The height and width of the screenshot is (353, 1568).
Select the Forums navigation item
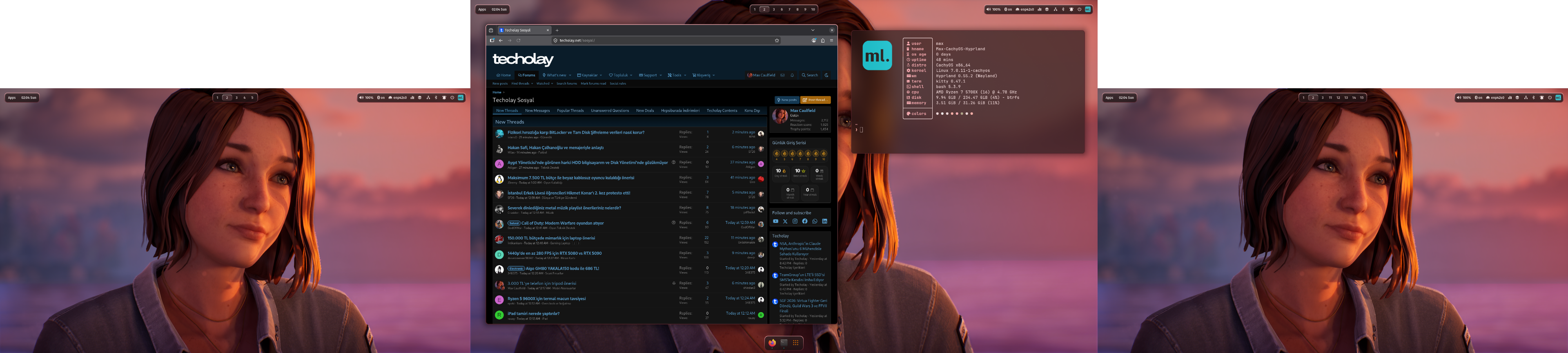coord(526,76)
